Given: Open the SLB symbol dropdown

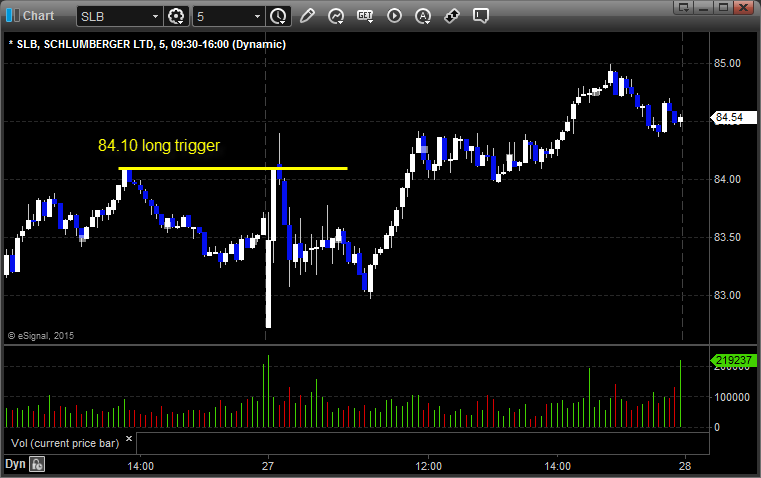Looking at the screenshot, I should coord(155,16).
